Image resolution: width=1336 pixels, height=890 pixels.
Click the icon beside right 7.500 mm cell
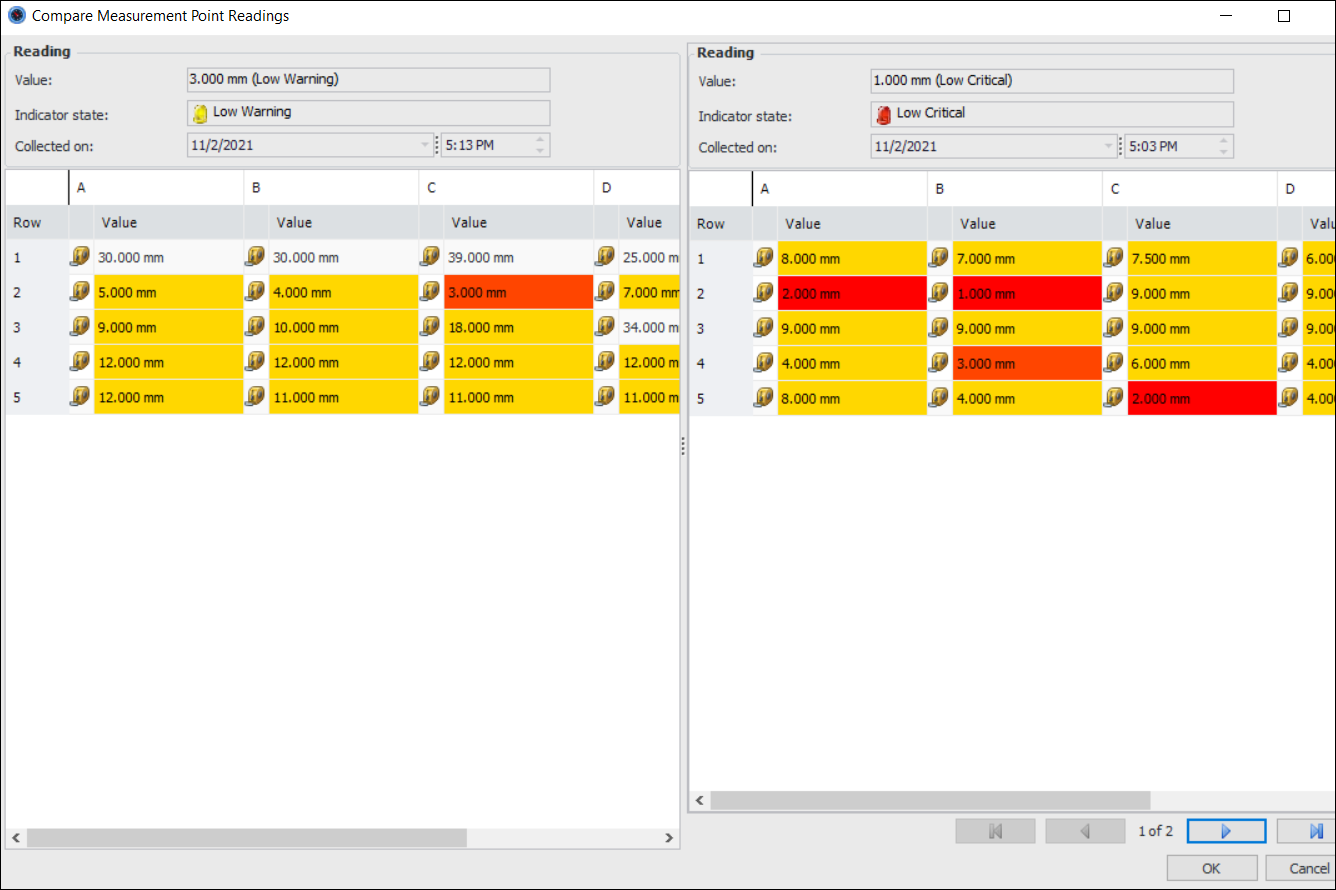click(1113, 258)
